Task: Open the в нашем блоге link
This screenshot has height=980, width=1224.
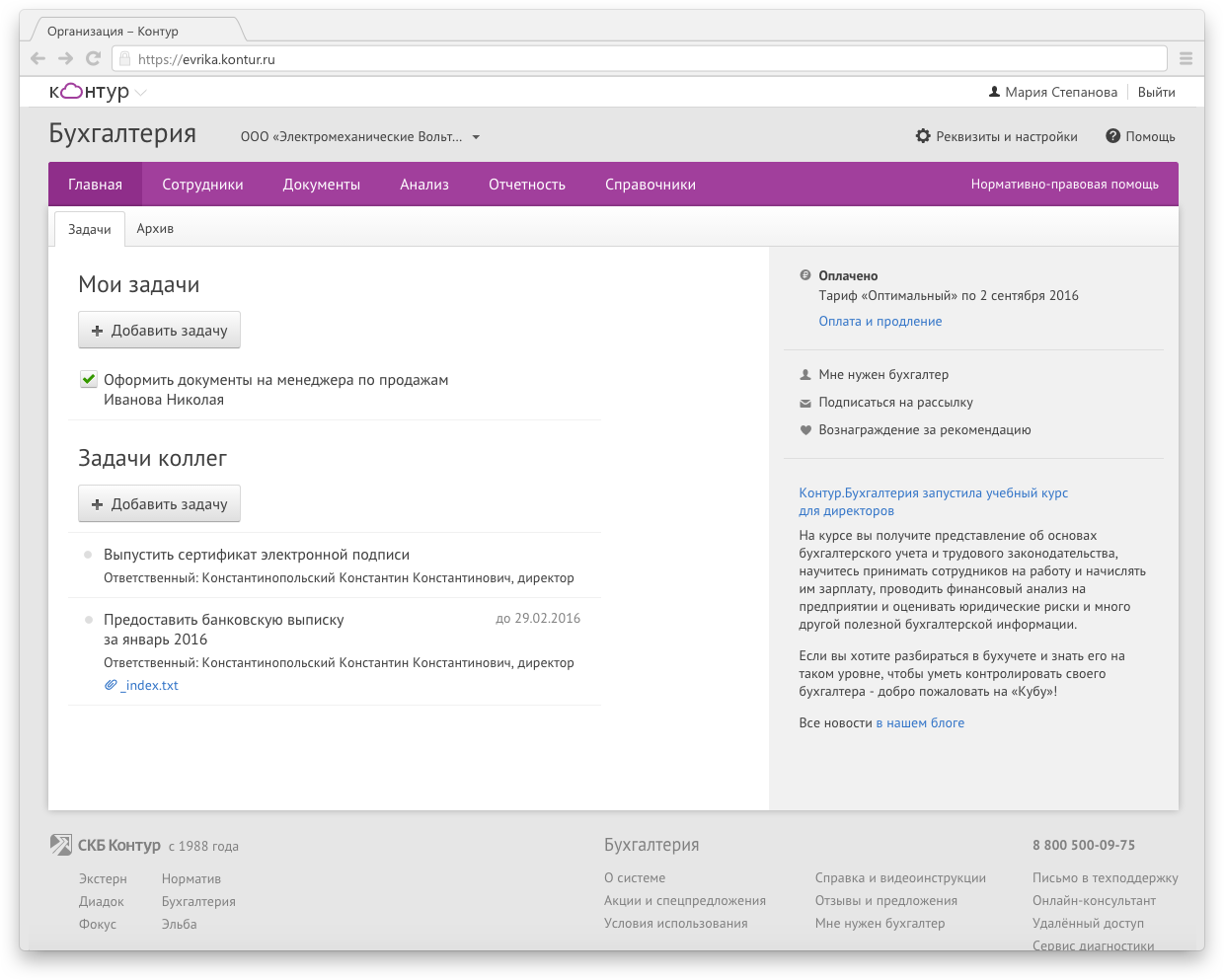Action: tap(920, 723)
